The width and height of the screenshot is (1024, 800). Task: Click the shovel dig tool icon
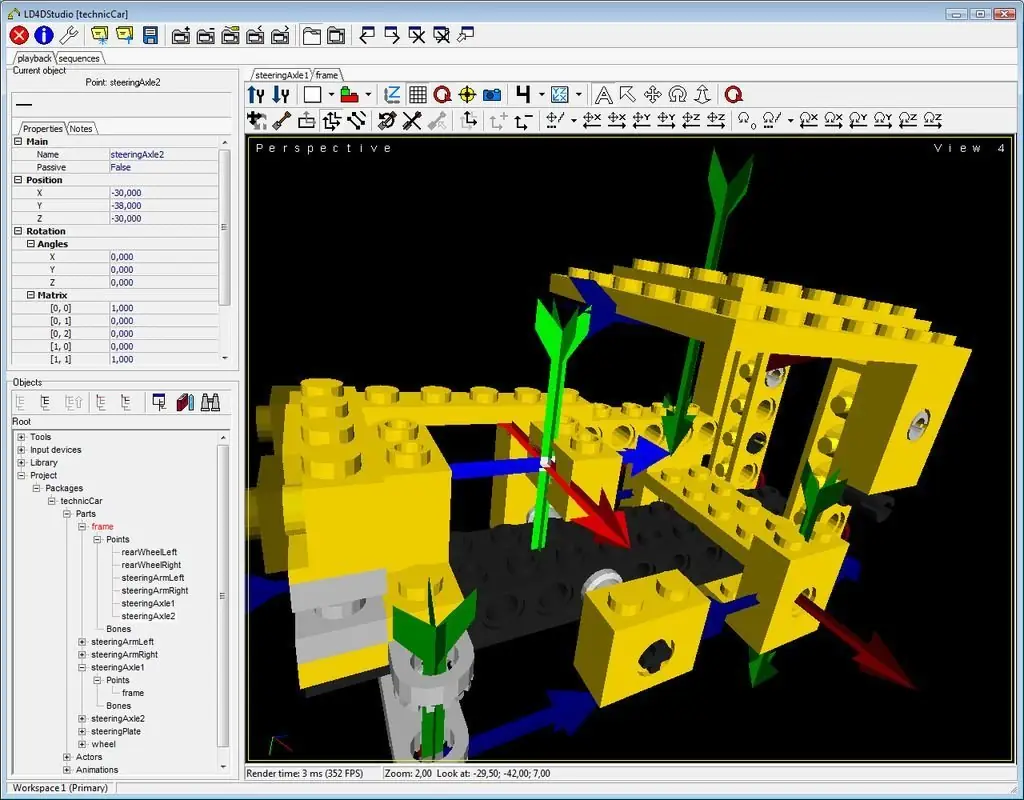coord(281,120)
